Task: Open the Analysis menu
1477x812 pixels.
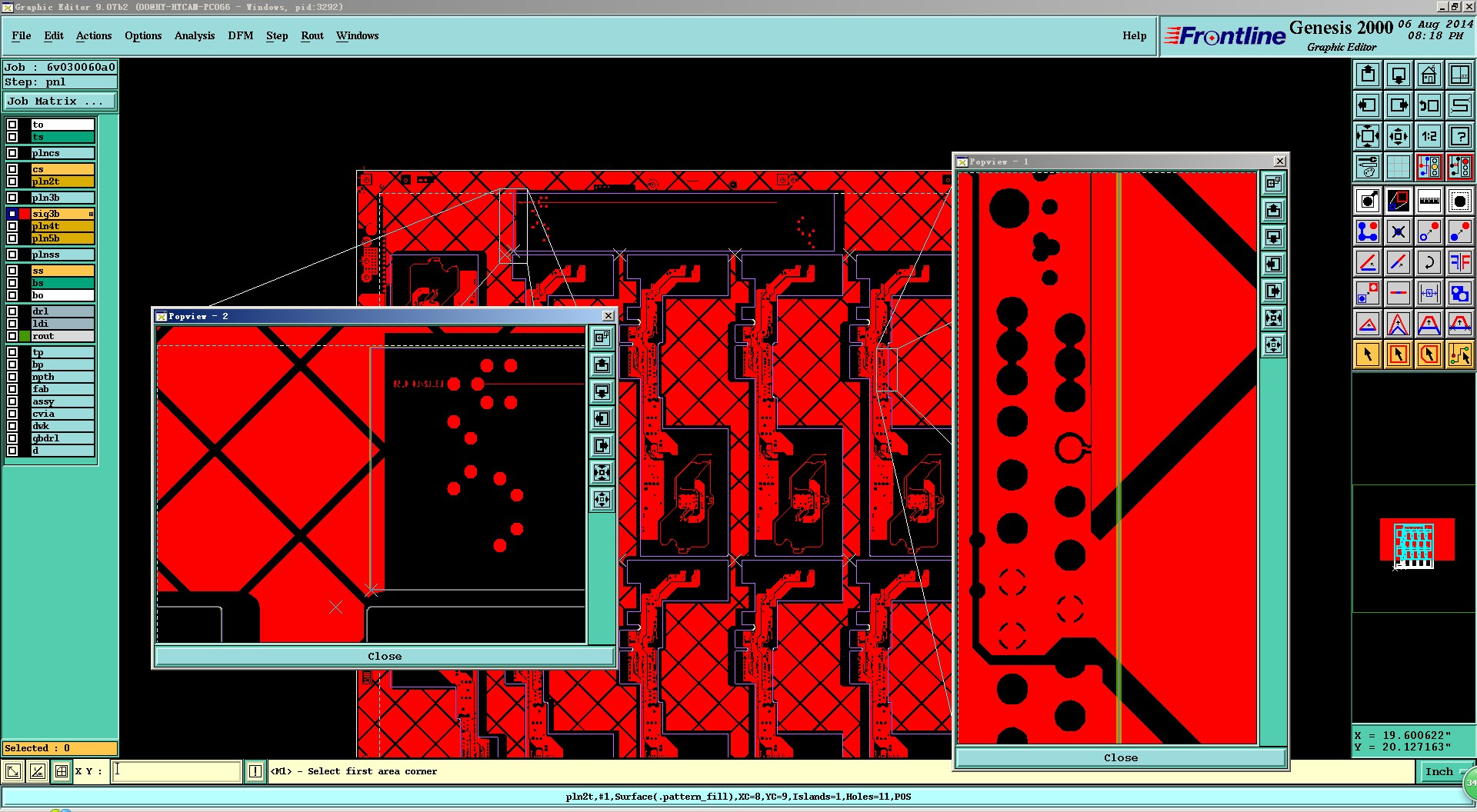Action: coord(195,35)
